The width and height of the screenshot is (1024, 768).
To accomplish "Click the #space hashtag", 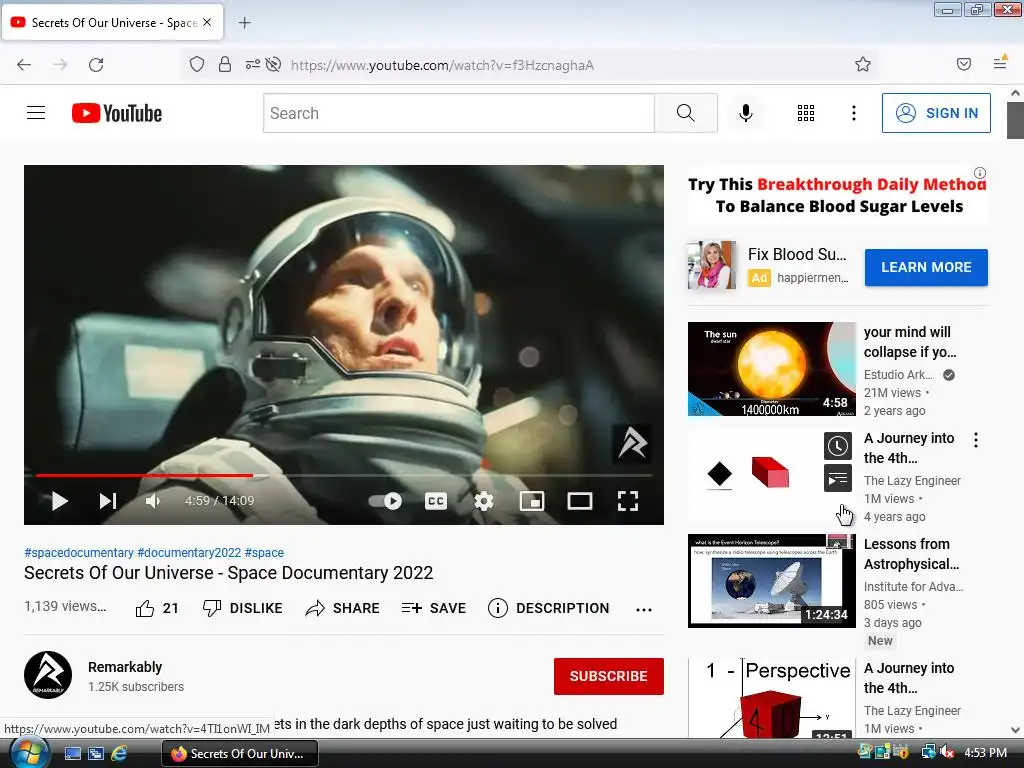I will point(264,552).
